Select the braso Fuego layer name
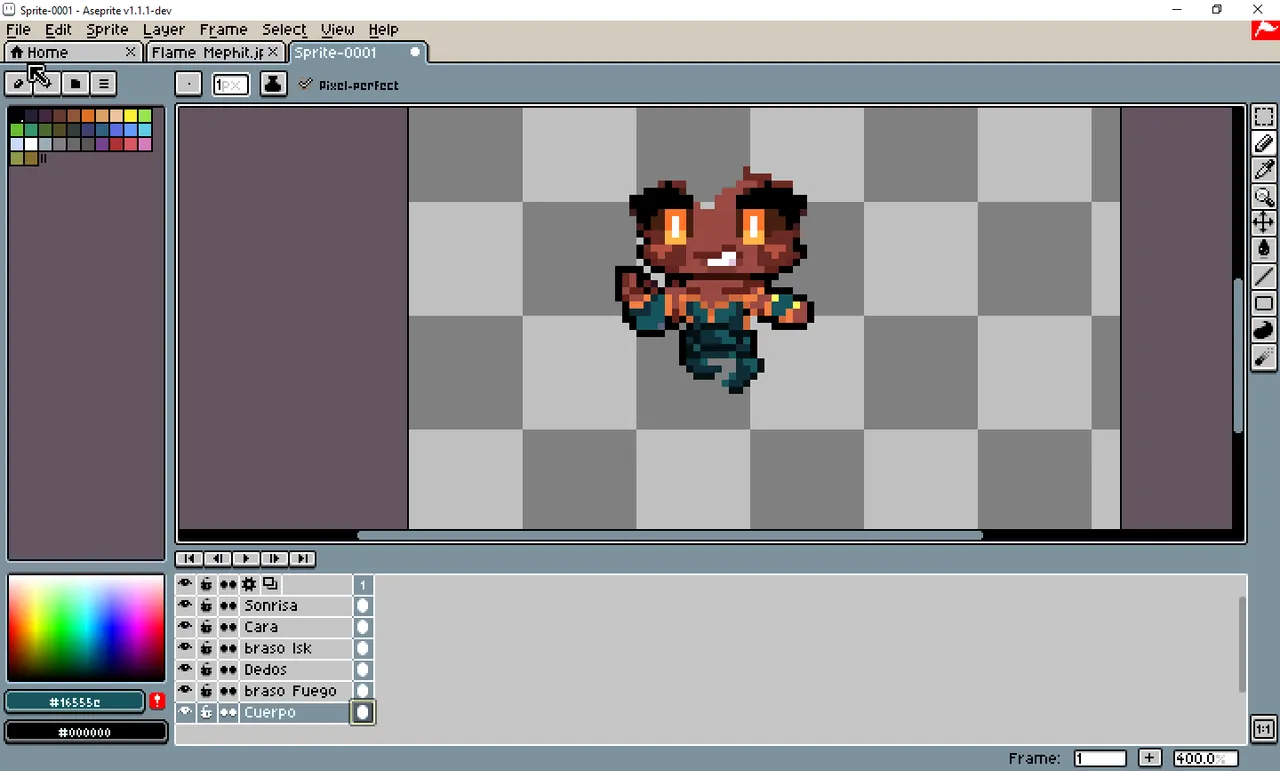This screenshot has width=1280, height=771. (x=296, y=691)
